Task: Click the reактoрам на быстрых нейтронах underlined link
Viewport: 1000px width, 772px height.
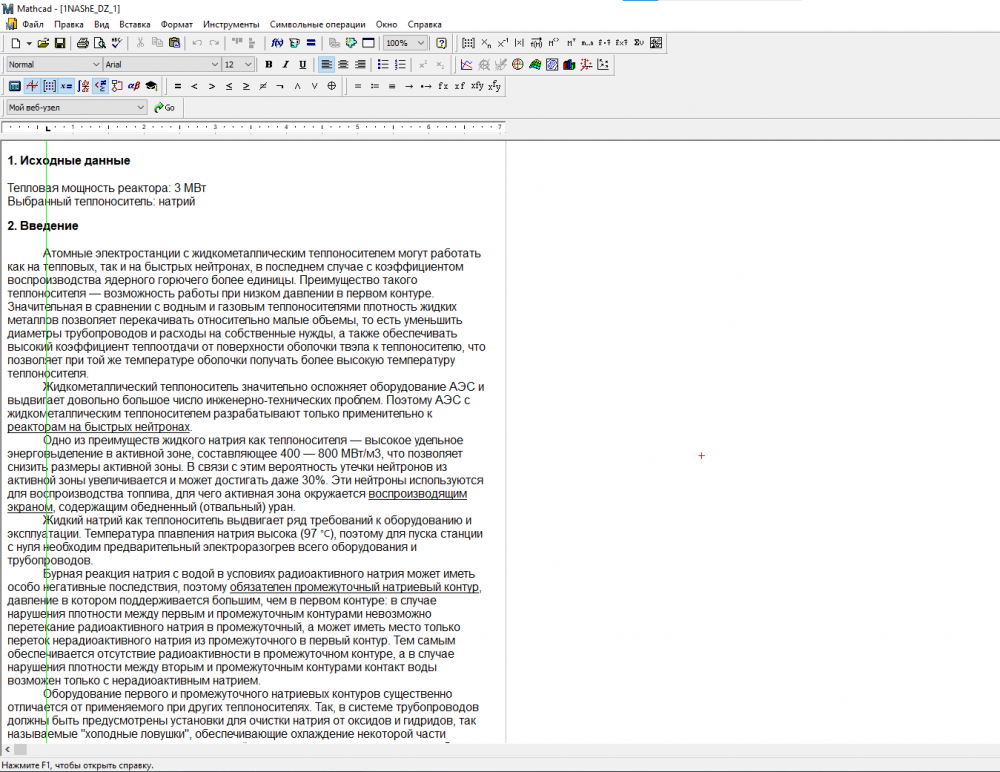Action: click(98, 427)
